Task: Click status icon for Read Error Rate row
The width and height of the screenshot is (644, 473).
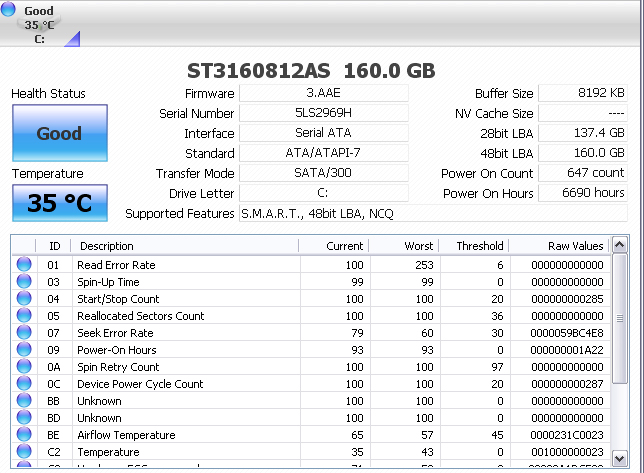Action: pyautogui.click(x=24, y=264)
